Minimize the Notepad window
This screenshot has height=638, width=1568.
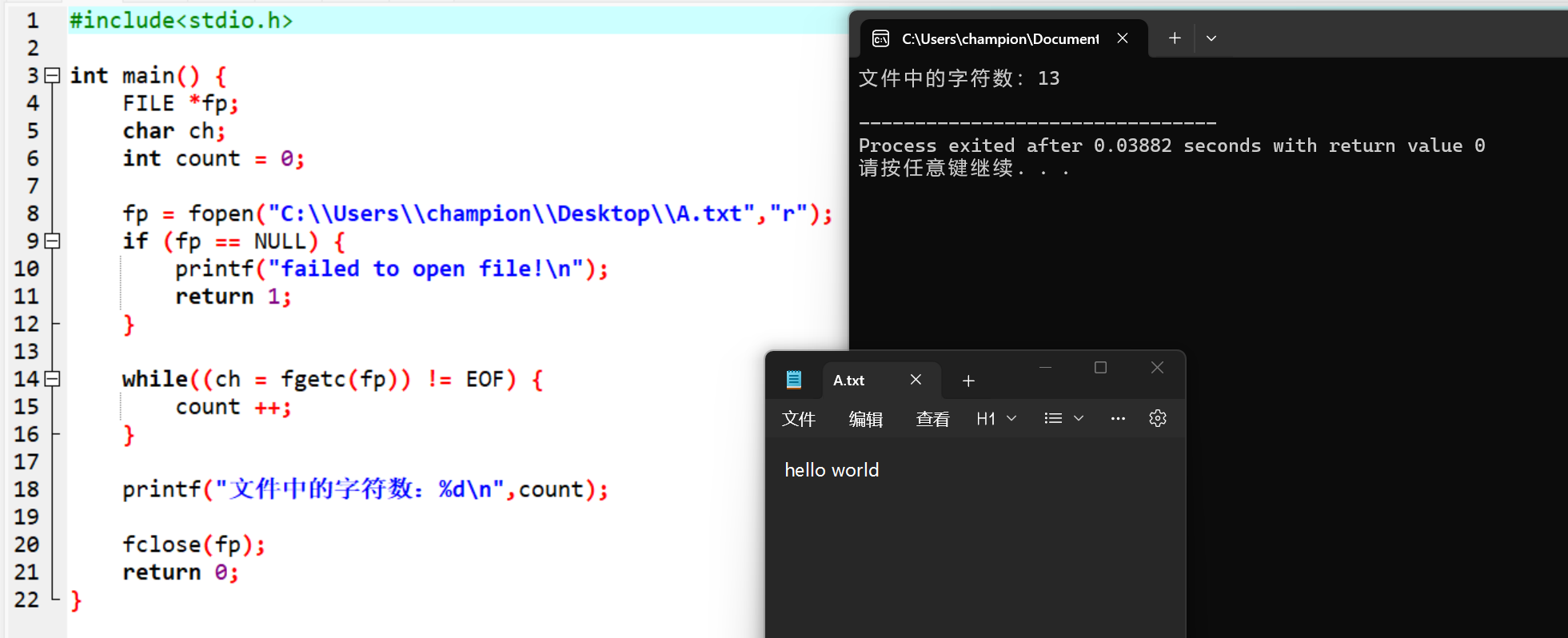coord(1045,368)
